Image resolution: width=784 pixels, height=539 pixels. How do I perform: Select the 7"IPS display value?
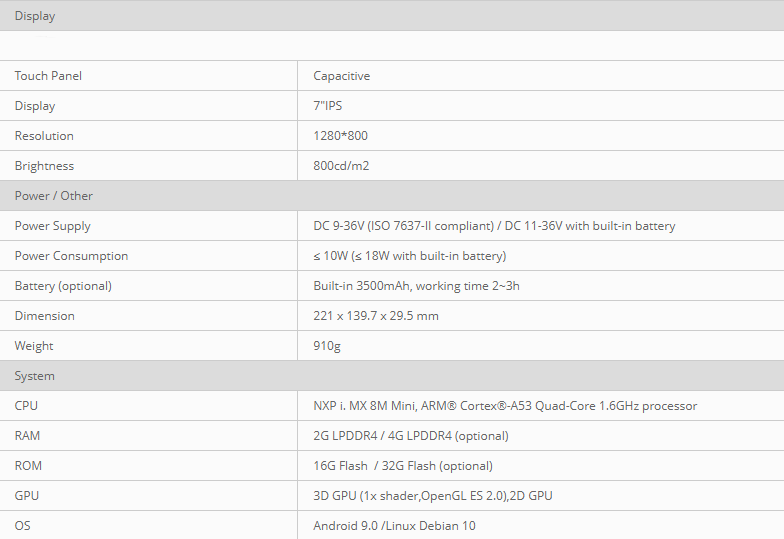click(328, 106)
